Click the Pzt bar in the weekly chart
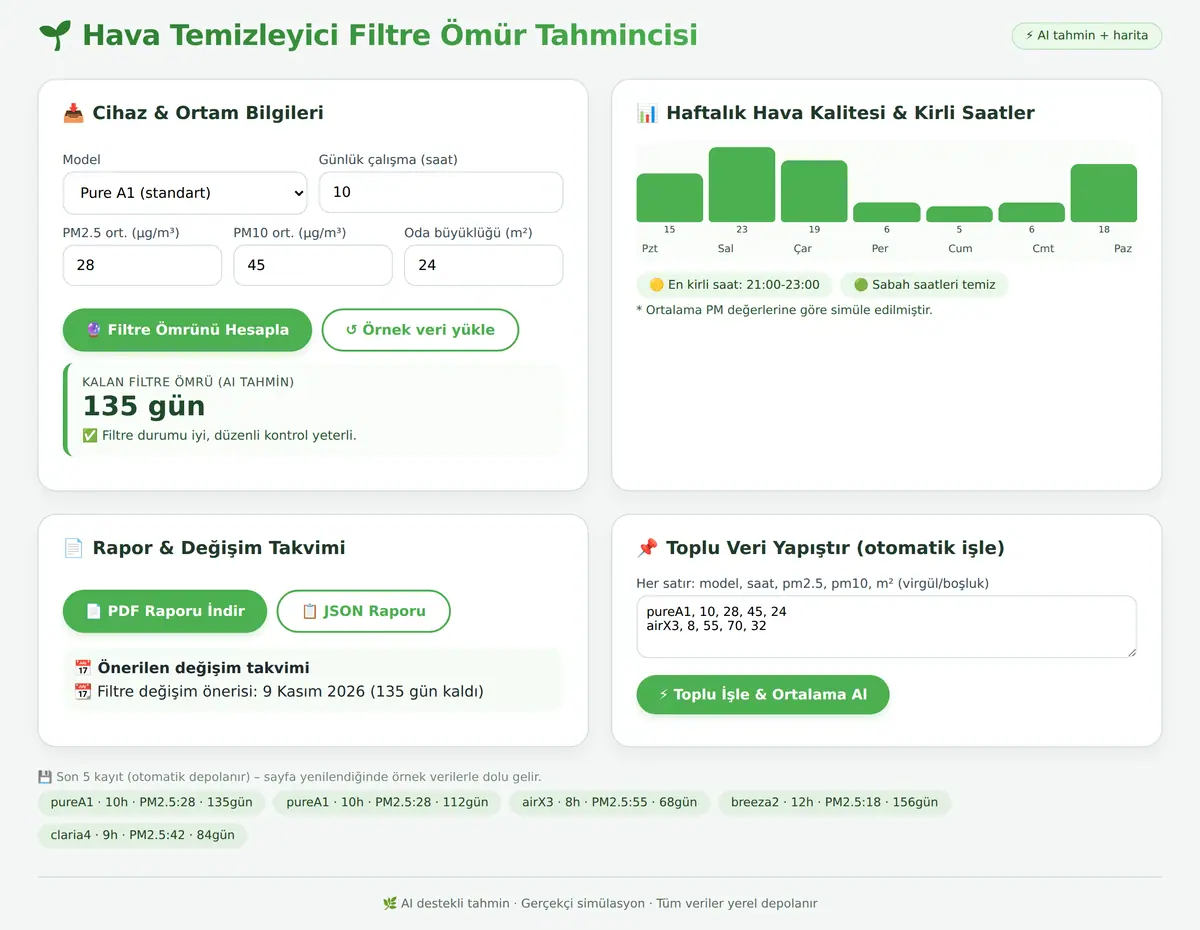 coord(670,198)
